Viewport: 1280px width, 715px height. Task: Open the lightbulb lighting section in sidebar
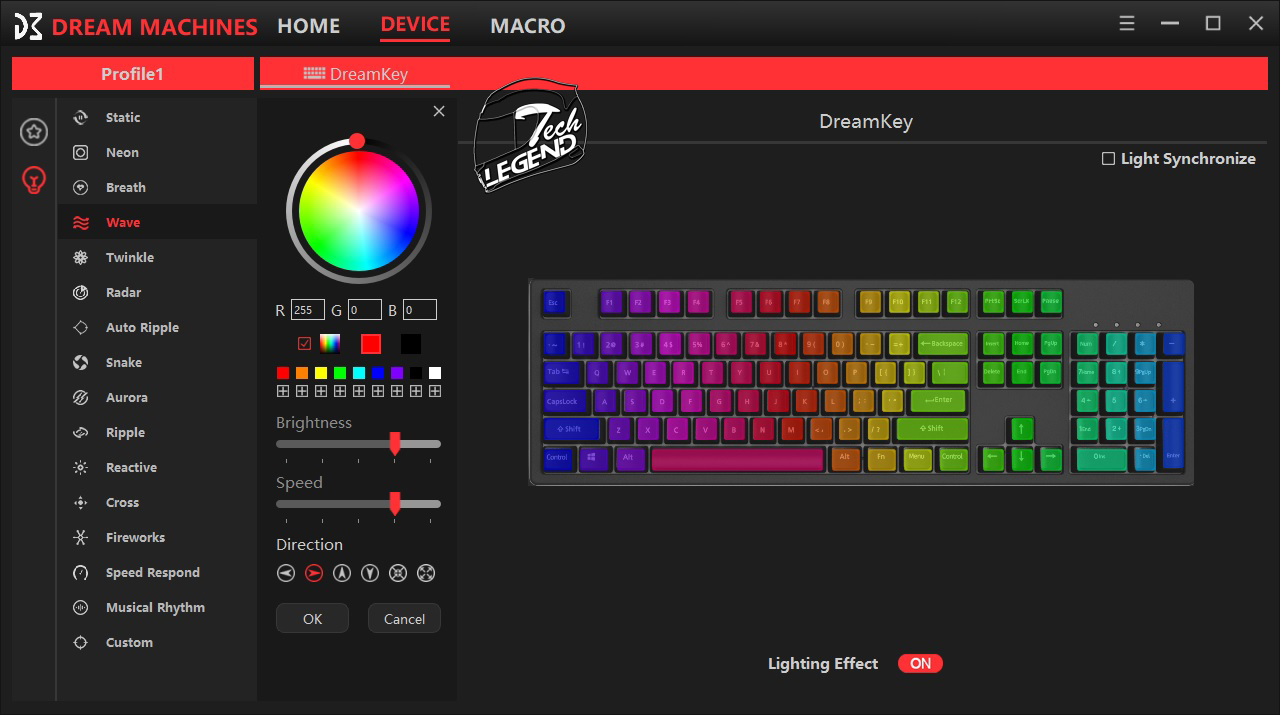click(x=34, y=180)
